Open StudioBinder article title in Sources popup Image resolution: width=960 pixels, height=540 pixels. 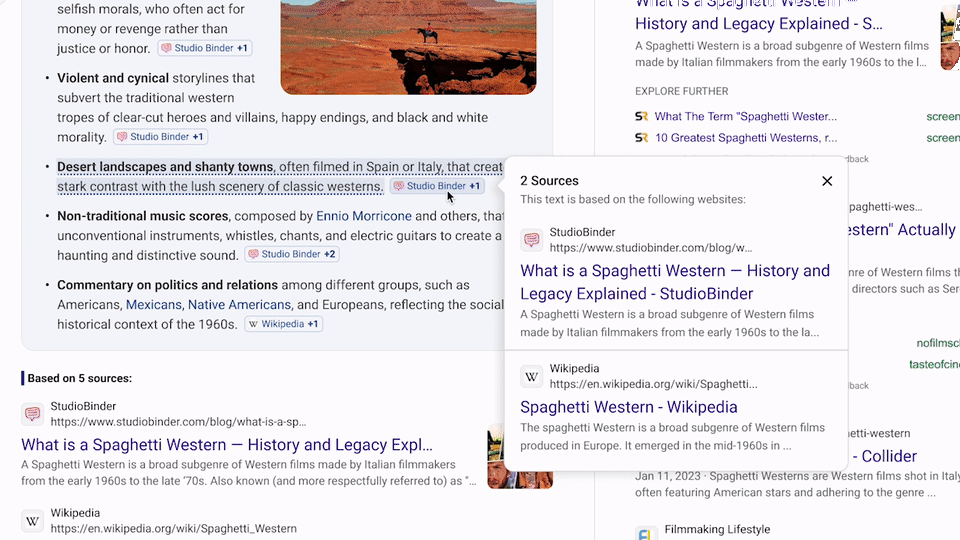[x=675, y=282]
